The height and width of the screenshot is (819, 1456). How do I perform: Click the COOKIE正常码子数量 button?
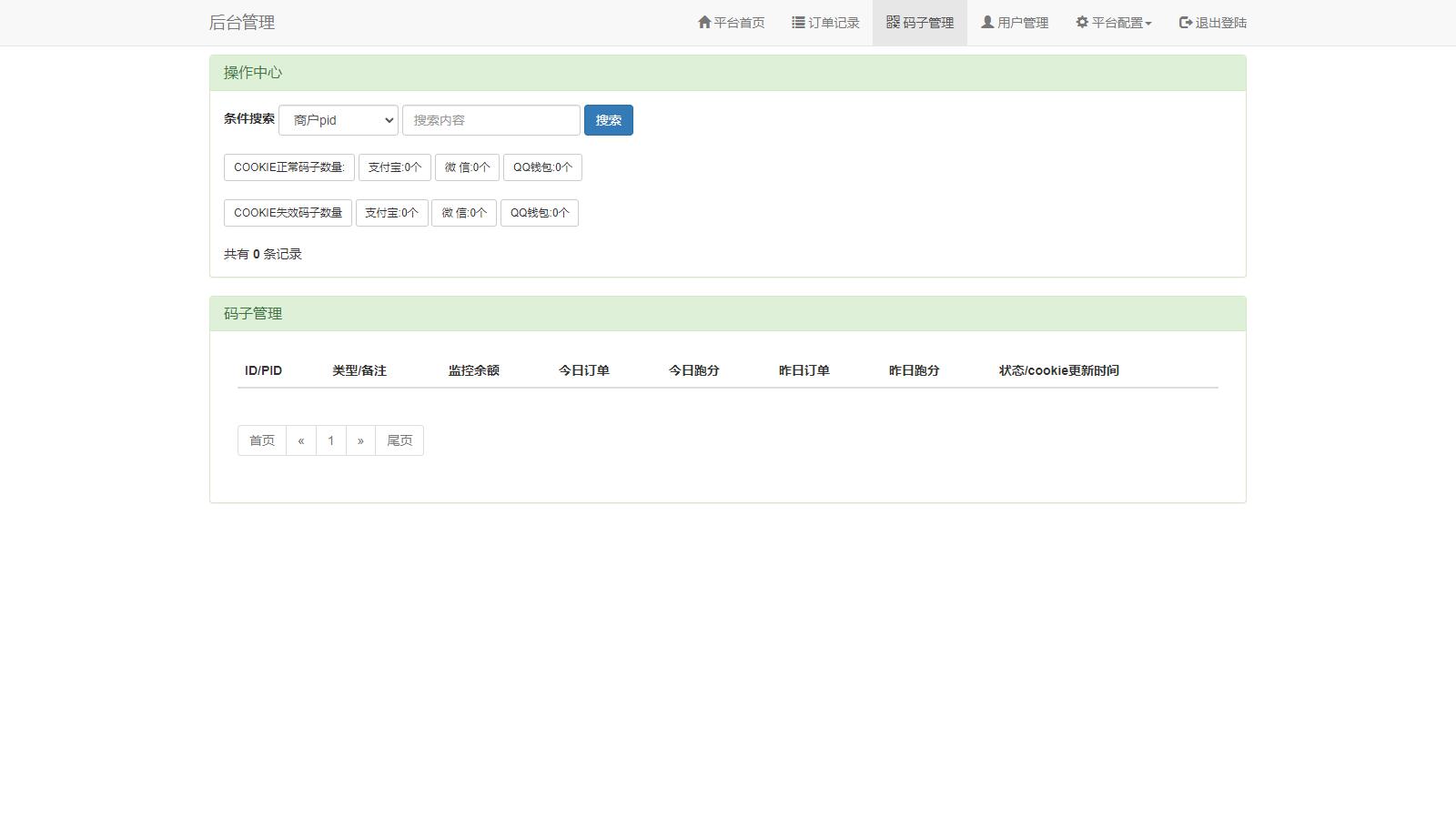289,167
